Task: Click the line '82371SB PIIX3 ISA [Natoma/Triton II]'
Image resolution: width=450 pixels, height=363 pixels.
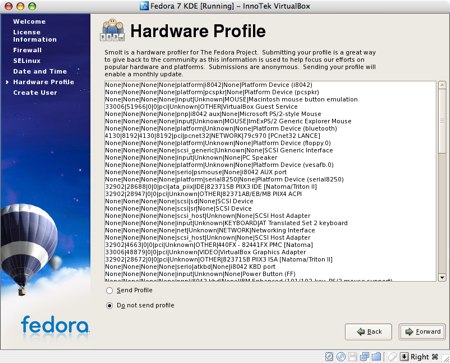Action: pos(219,260)
